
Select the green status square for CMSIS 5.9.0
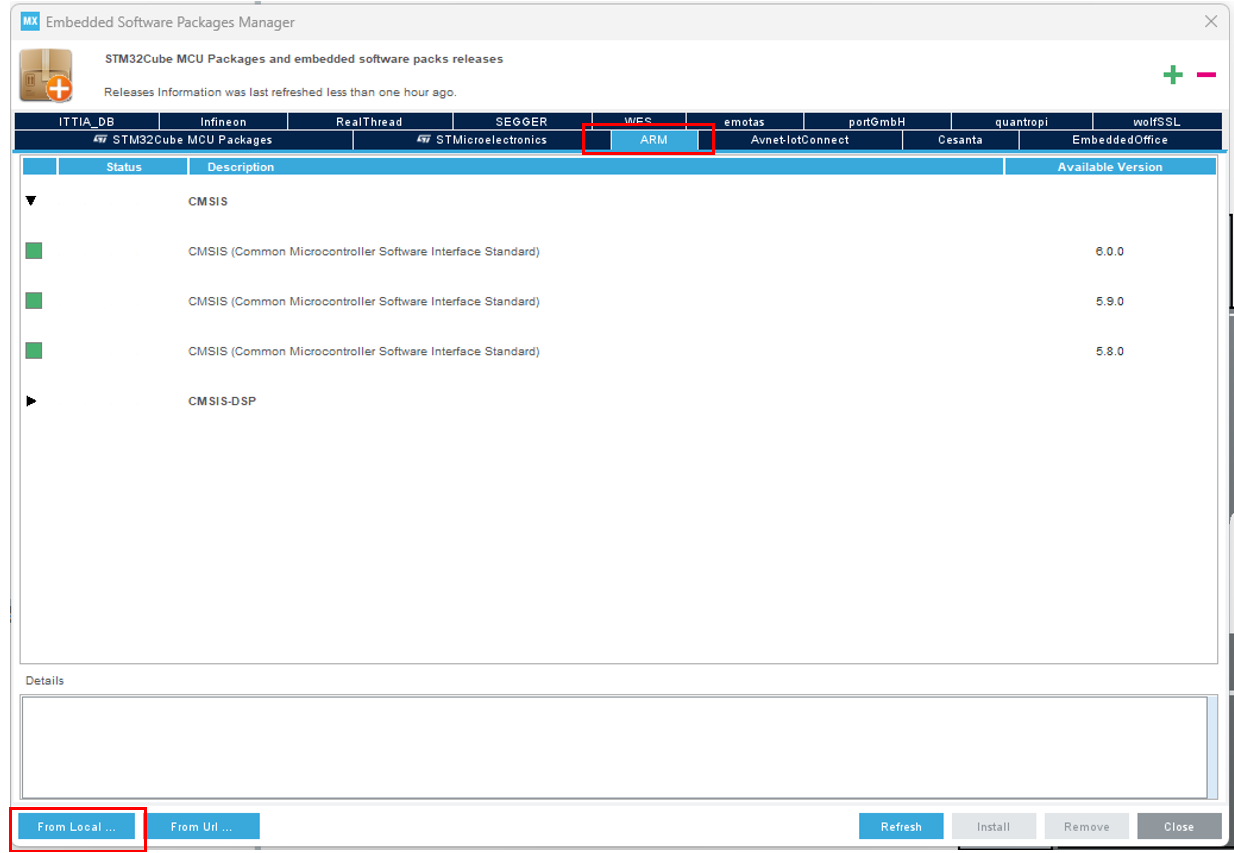coord(33,301)
